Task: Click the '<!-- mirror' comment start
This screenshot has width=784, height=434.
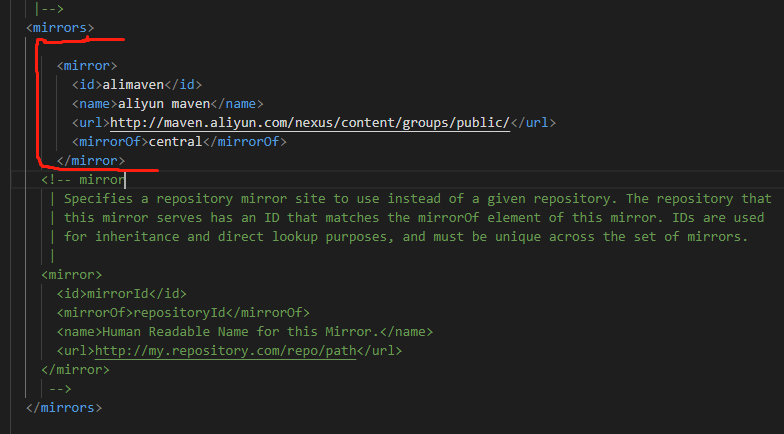Action: pos(83,180)
